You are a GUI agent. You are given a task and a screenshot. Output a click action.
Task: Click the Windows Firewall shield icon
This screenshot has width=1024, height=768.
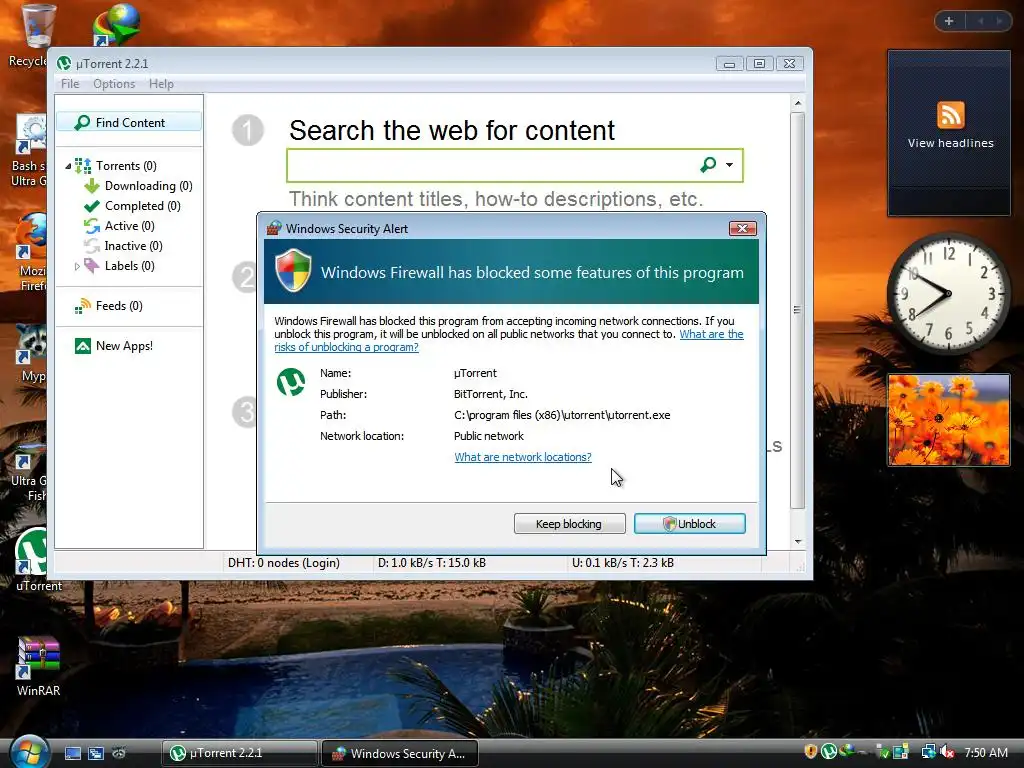coord(293,270)
